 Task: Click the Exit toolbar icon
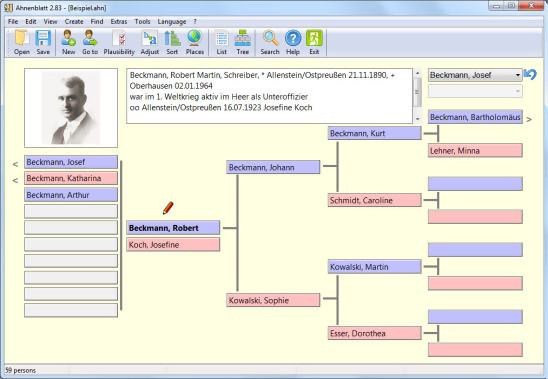pos(314,42)
